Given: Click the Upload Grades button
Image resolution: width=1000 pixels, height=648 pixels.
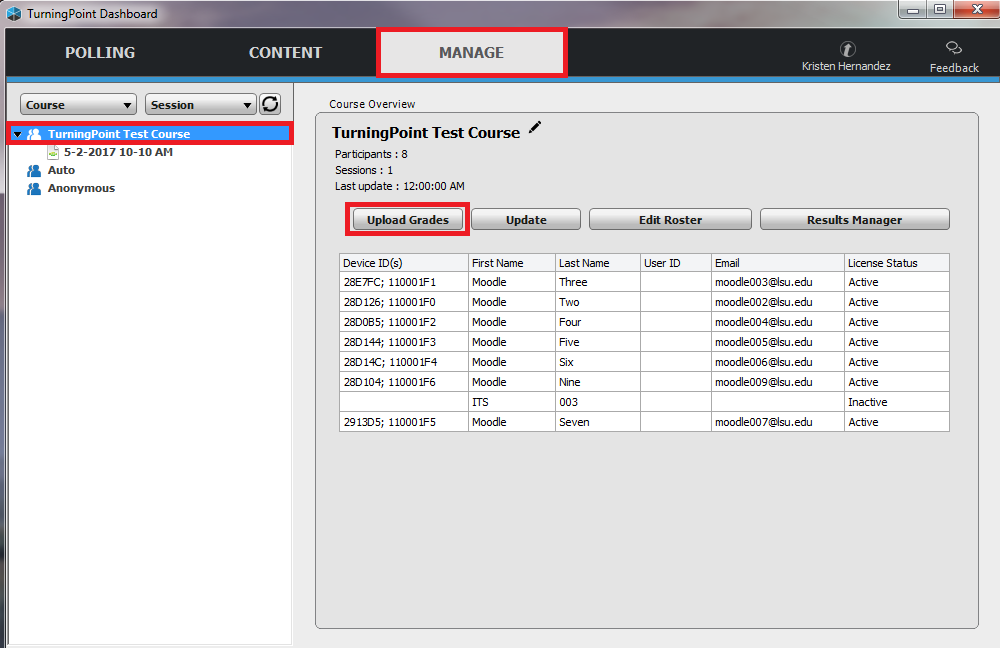Looking at the screenshot, I should pyautogui.click(x=408, y=219).
